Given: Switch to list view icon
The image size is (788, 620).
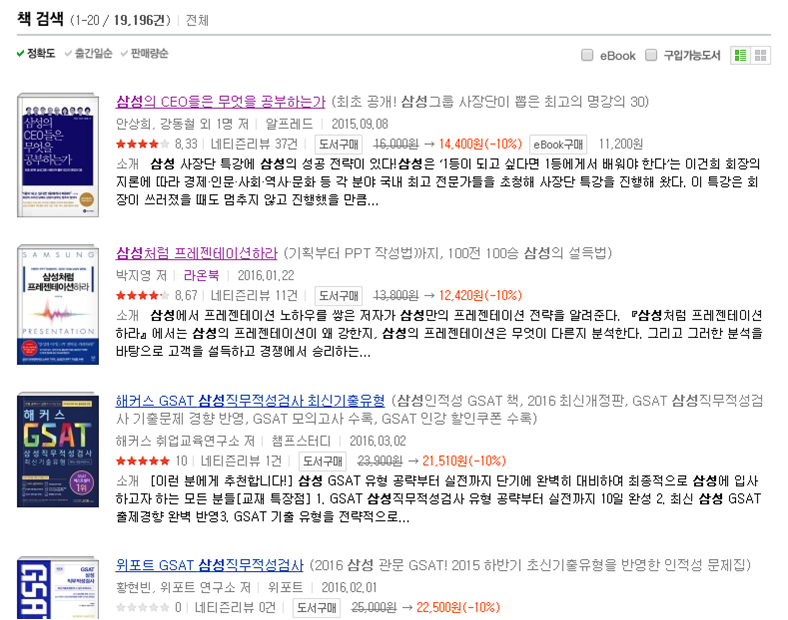Looking at the screenshot, I should (x=741, y=55).
